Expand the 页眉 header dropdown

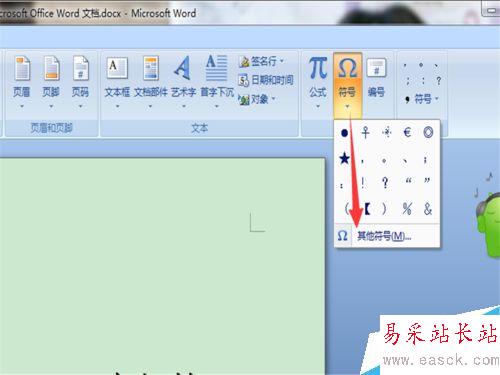[x=22, y=107]
